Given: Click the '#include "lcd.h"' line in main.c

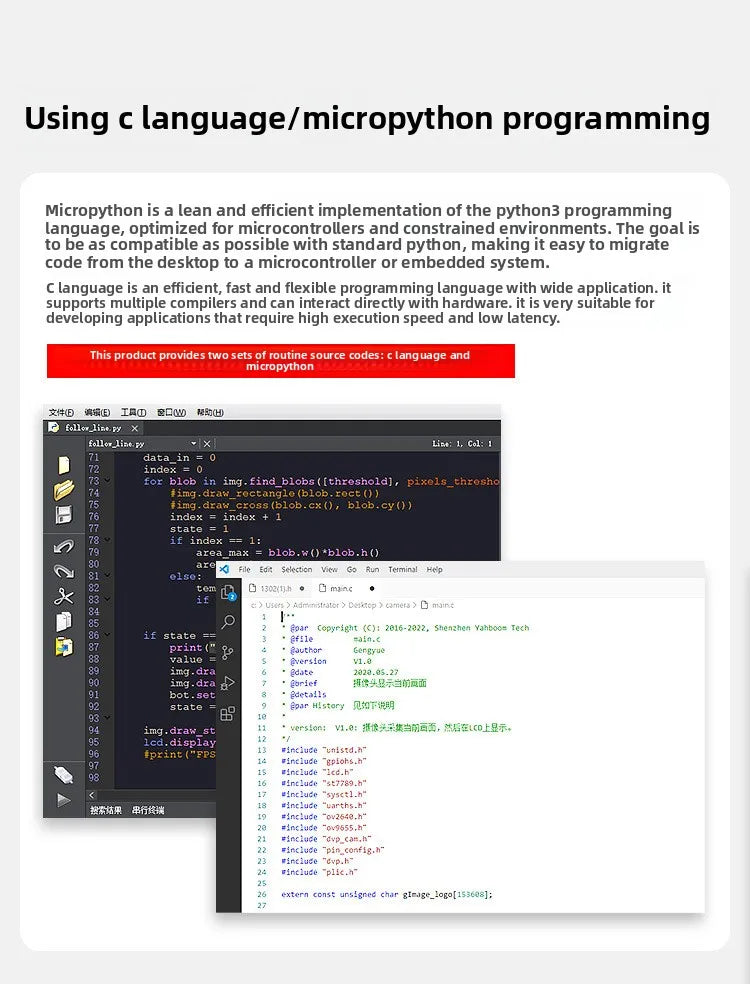Looking at the screenshot, I should 318,773.
